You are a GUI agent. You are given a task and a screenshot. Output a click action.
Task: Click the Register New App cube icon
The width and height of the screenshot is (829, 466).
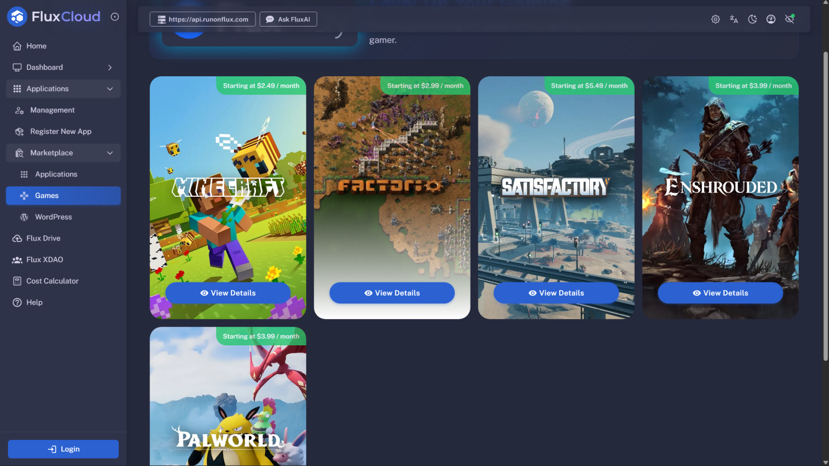tap(20, 132)
